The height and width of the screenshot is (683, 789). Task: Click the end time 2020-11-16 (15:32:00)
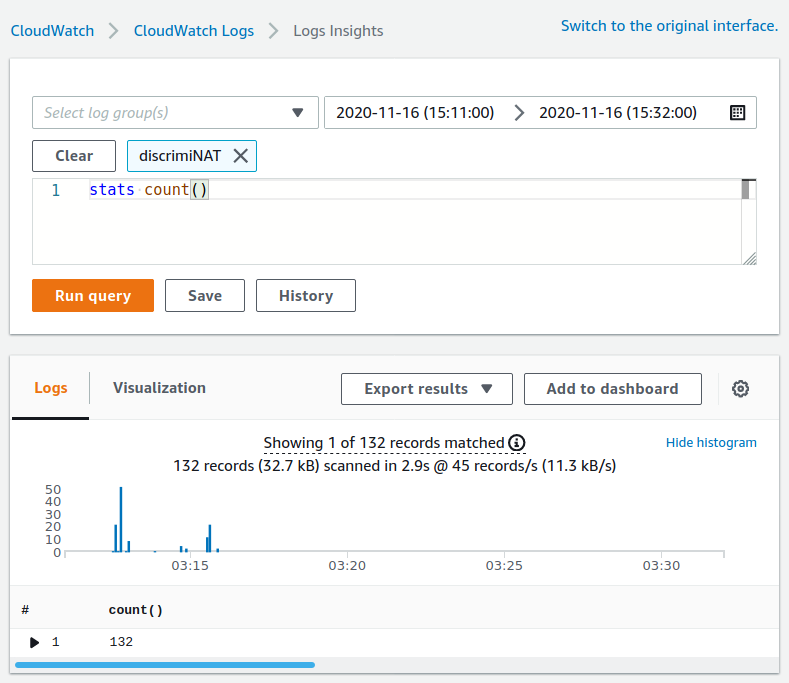click(x=618, y=113)
